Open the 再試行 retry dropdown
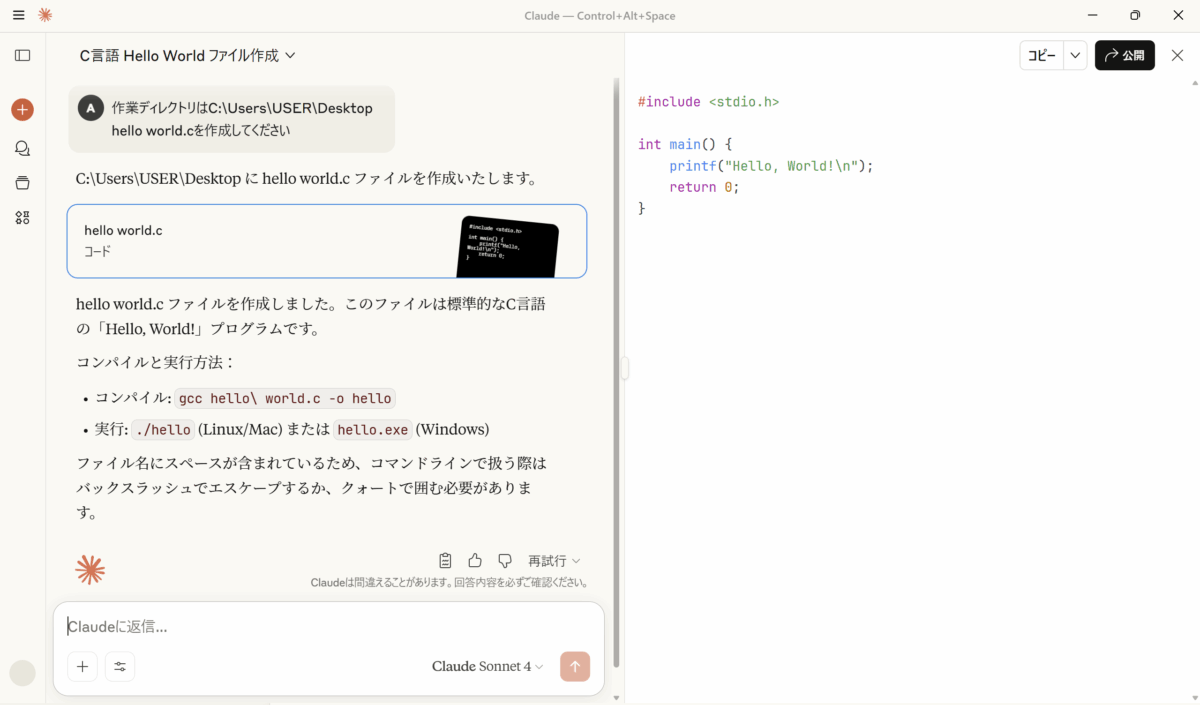1200x705 pixels. pos(554,561)
